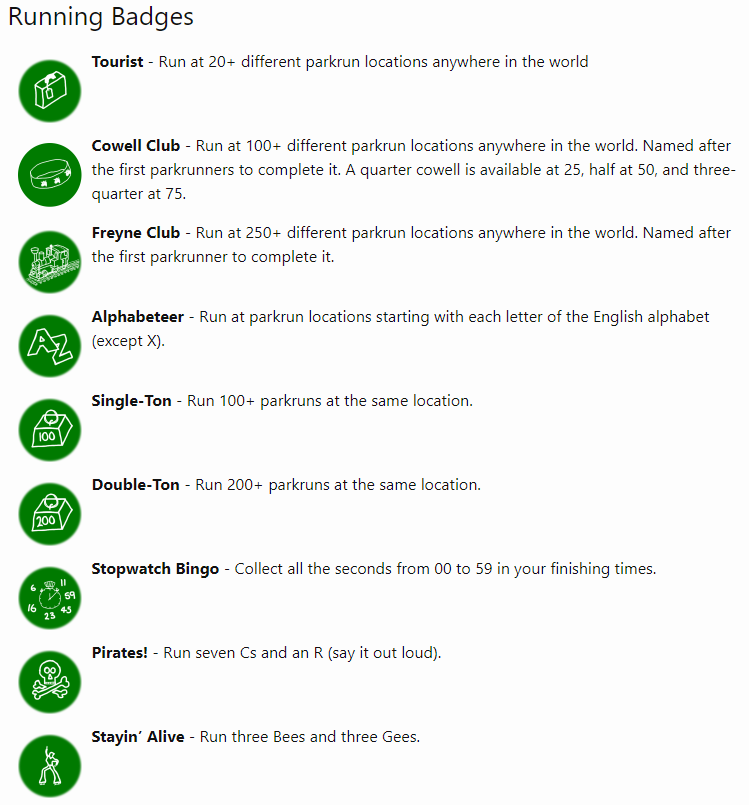Click the bold "Pirates!" title text

(119, 653)
